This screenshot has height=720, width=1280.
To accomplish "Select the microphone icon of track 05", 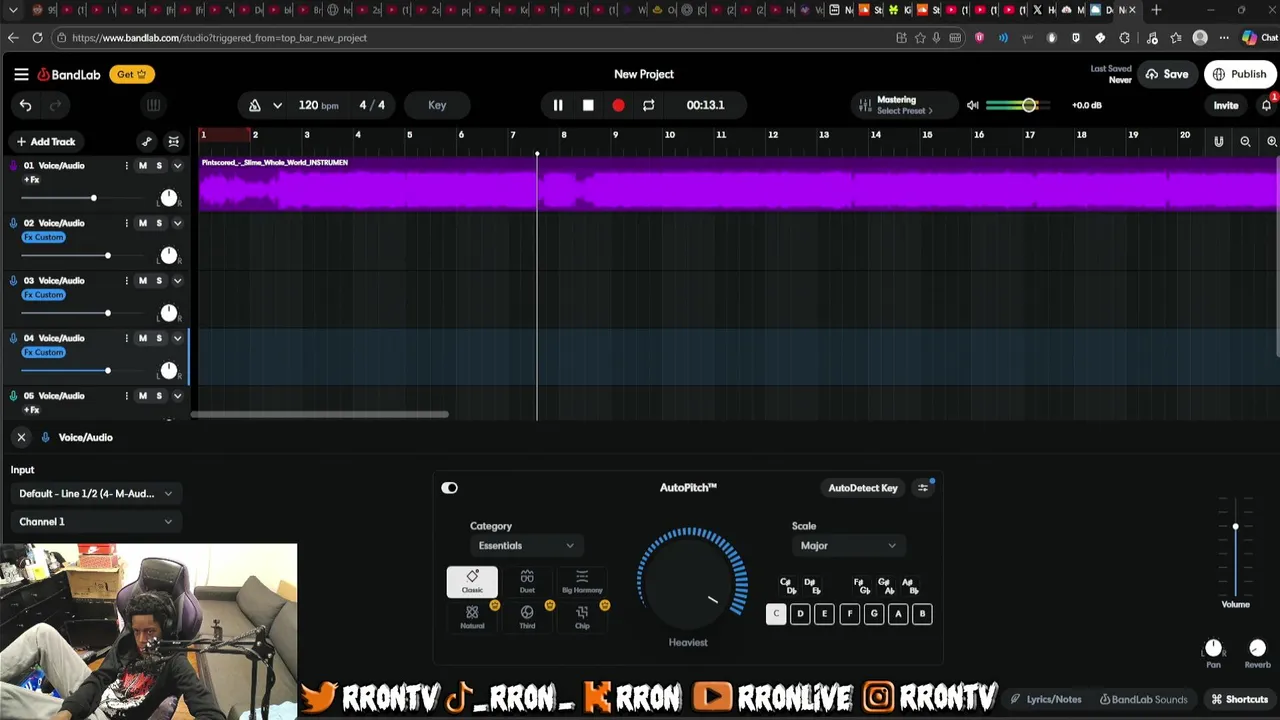I will coord(13,396).
